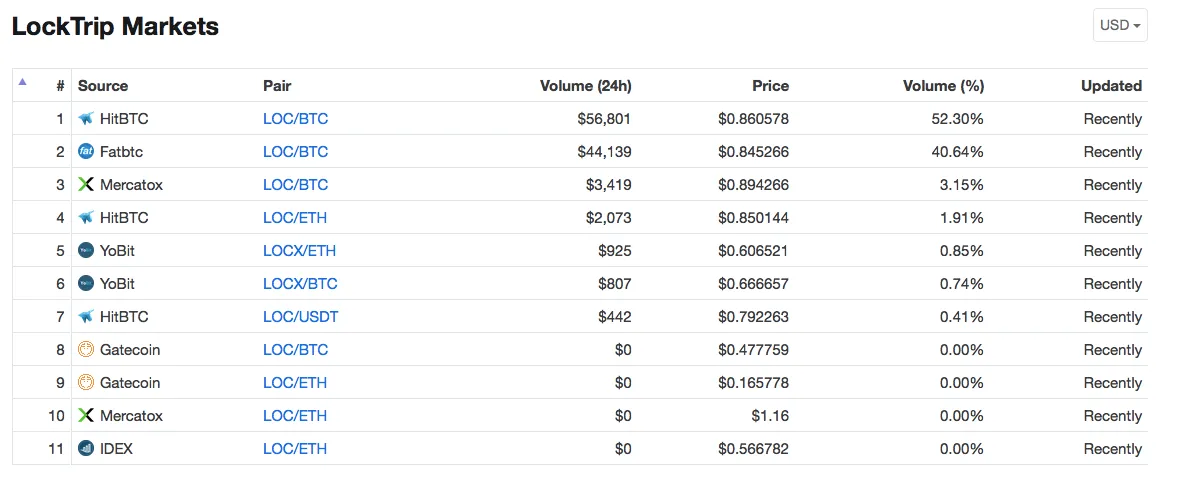Select the $3,419 volume value
This screenshot has height=484, width=1182.
608,185
